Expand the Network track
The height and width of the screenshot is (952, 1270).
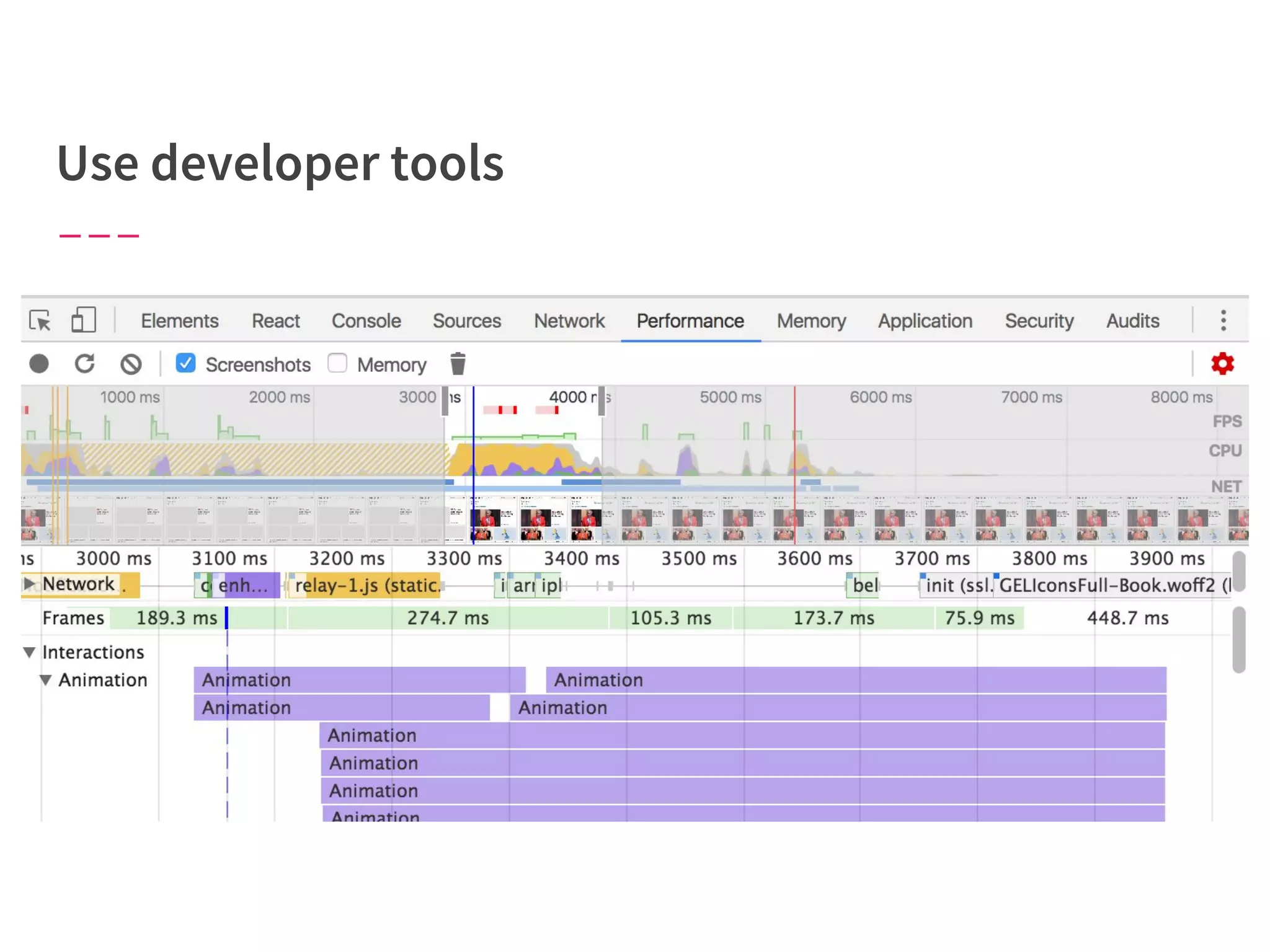[29, 584]
